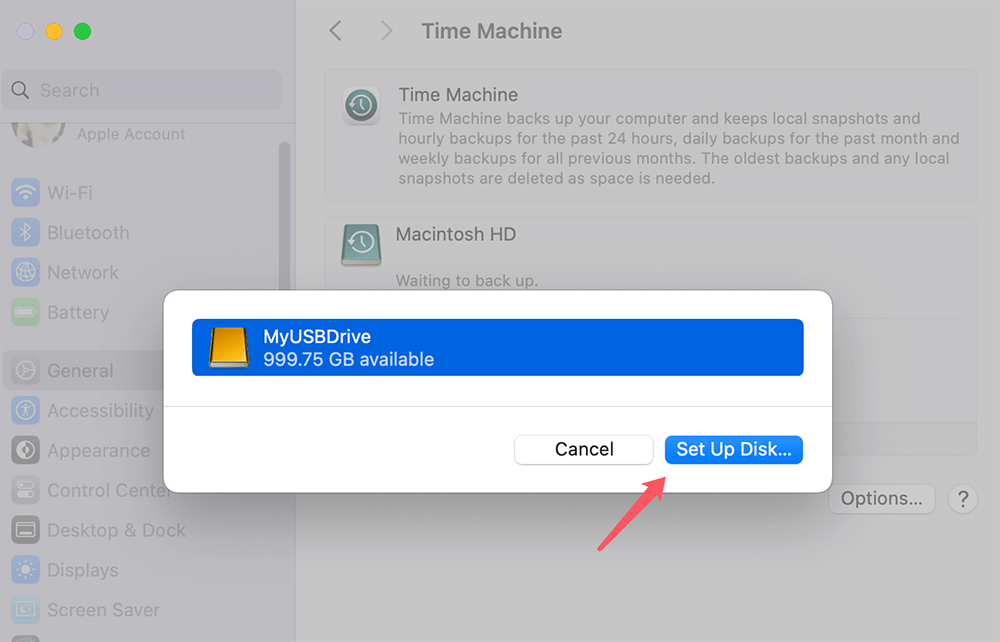Open Appearance settings via its icon

point(23,450)
